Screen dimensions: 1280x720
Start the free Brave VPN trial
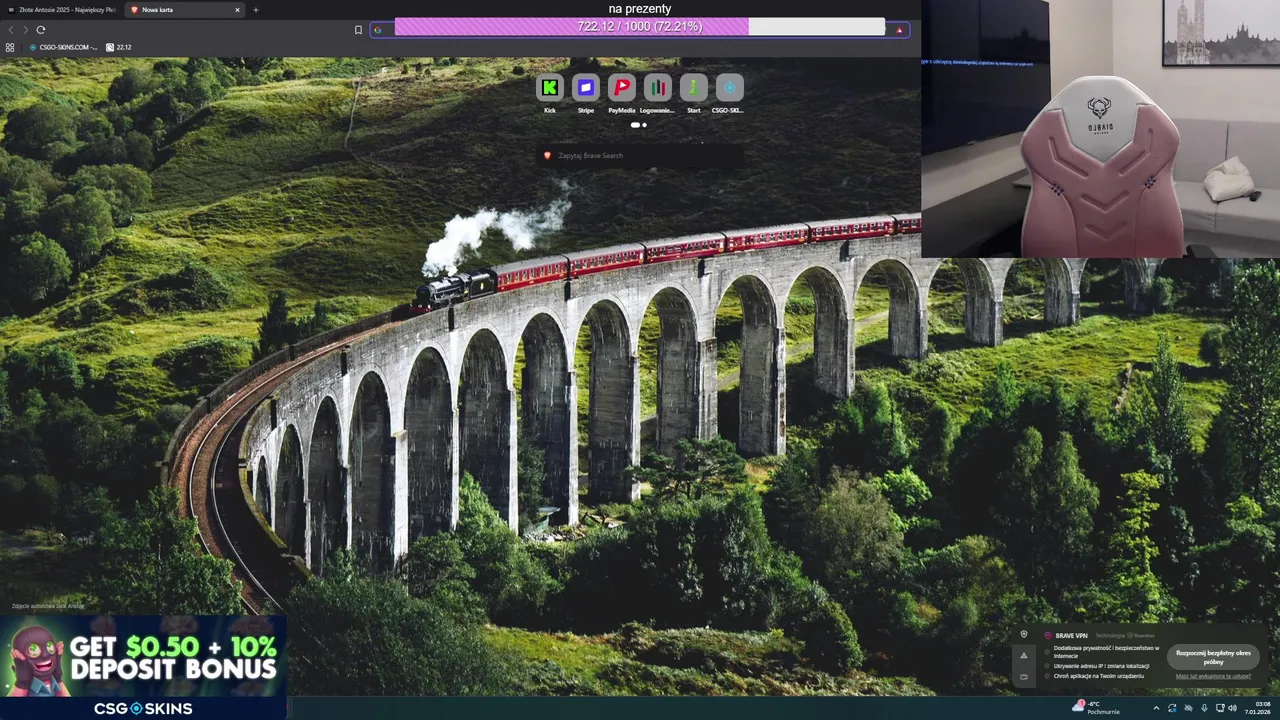pos(1213,657)
